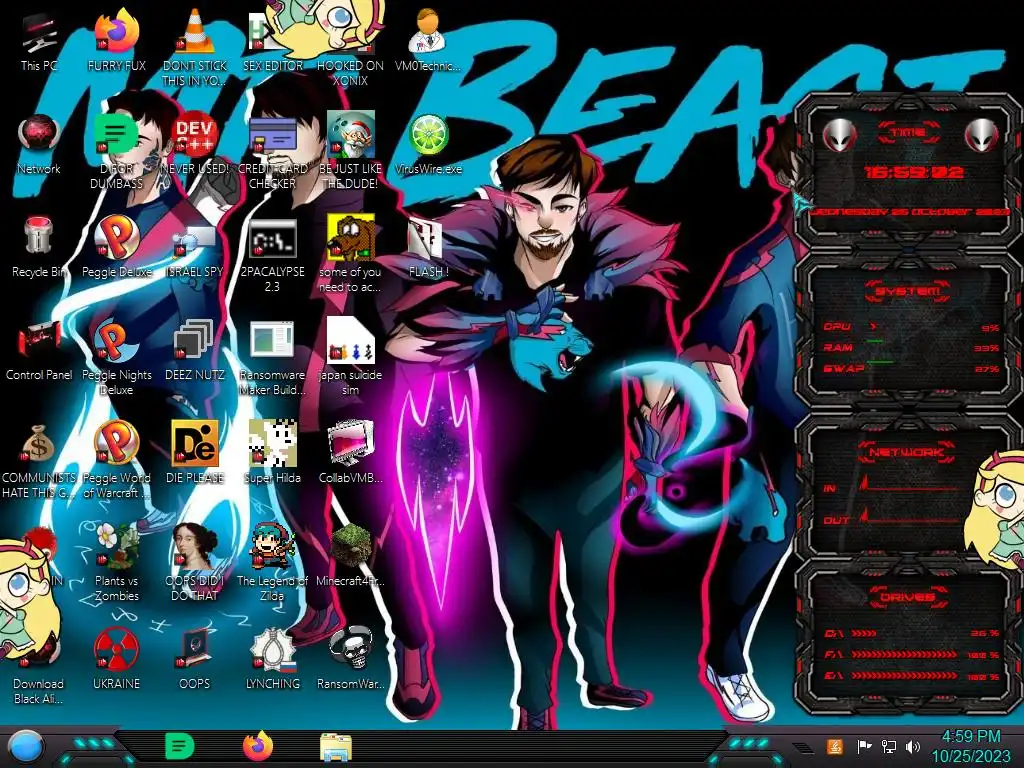
Task: Open the Network desktop icon
Action: tap(39, 145)
